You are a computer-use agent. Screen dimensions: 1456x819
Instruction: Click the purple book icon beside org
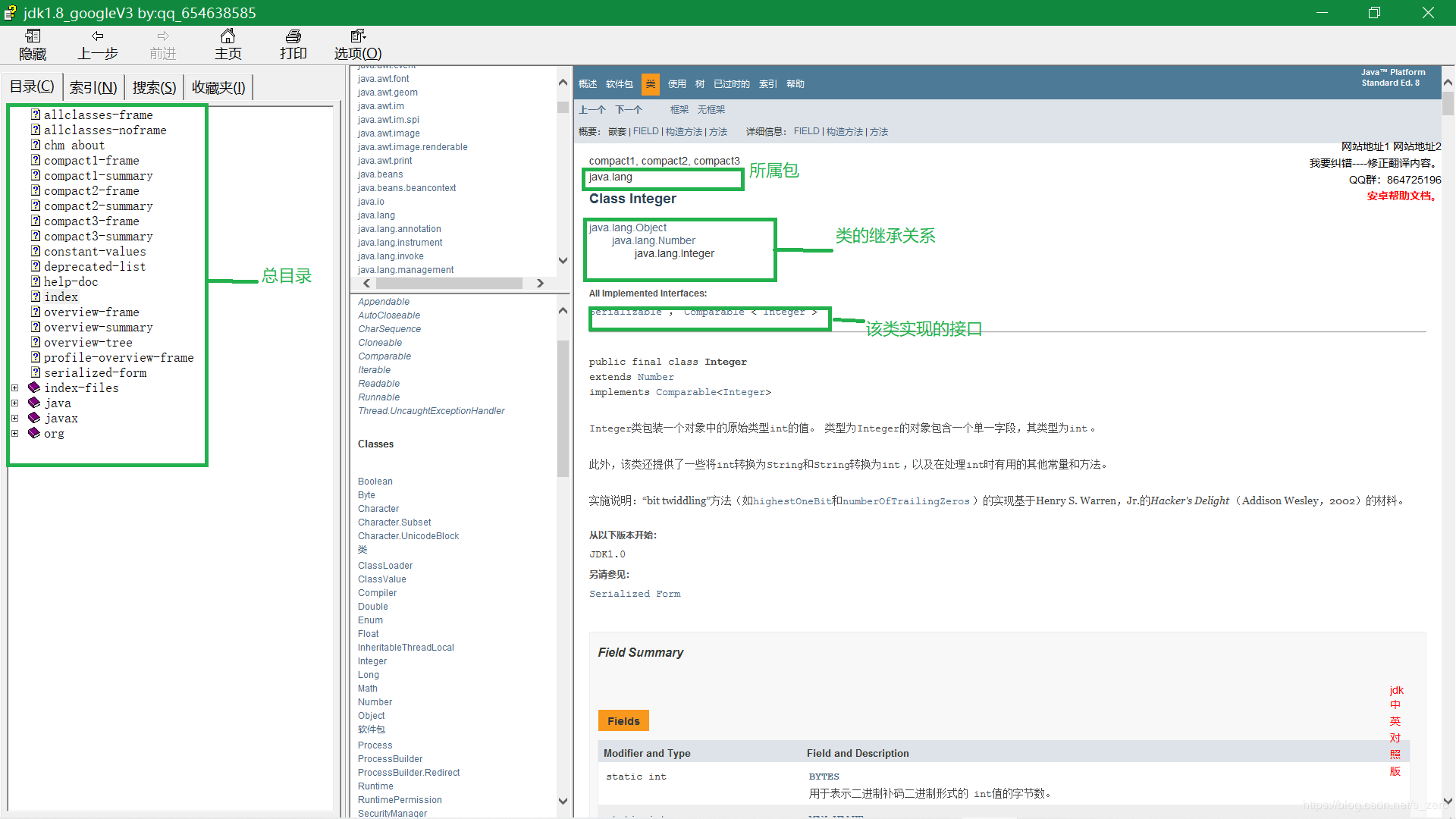point(34,433)
